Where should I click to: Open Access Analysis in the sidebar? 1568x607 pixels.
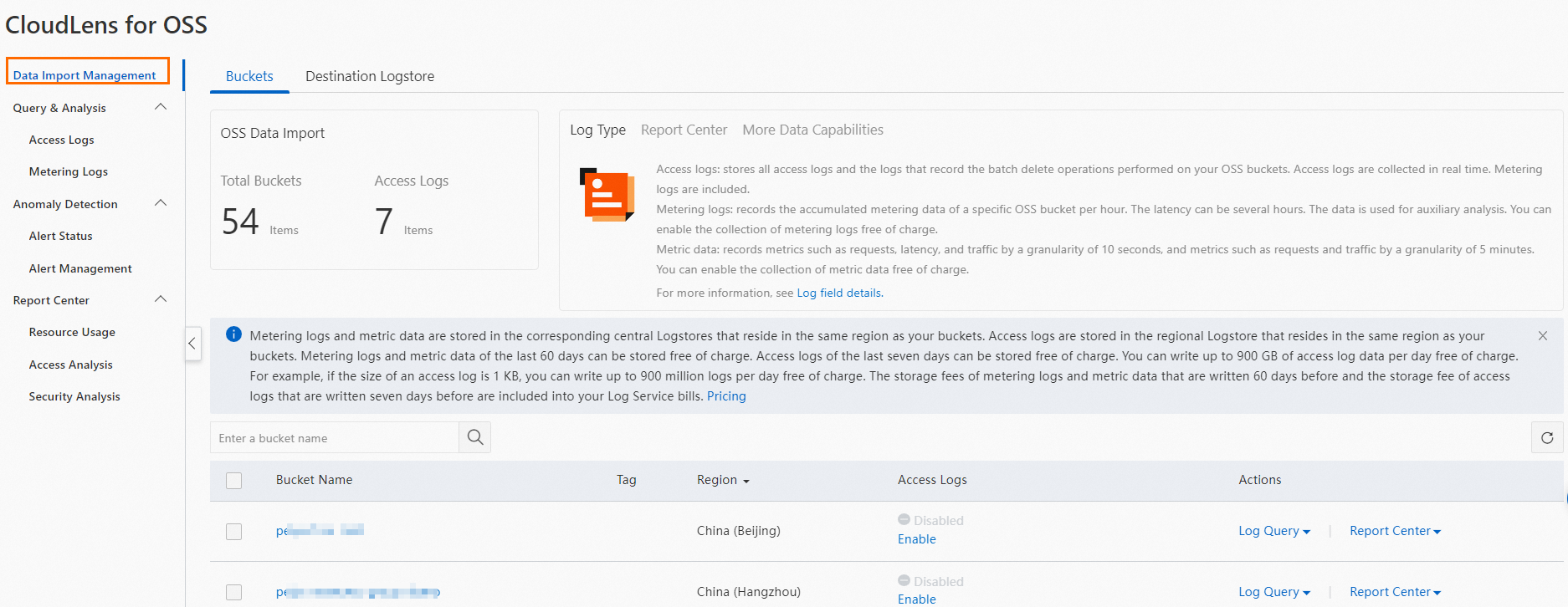pos(70,365)
